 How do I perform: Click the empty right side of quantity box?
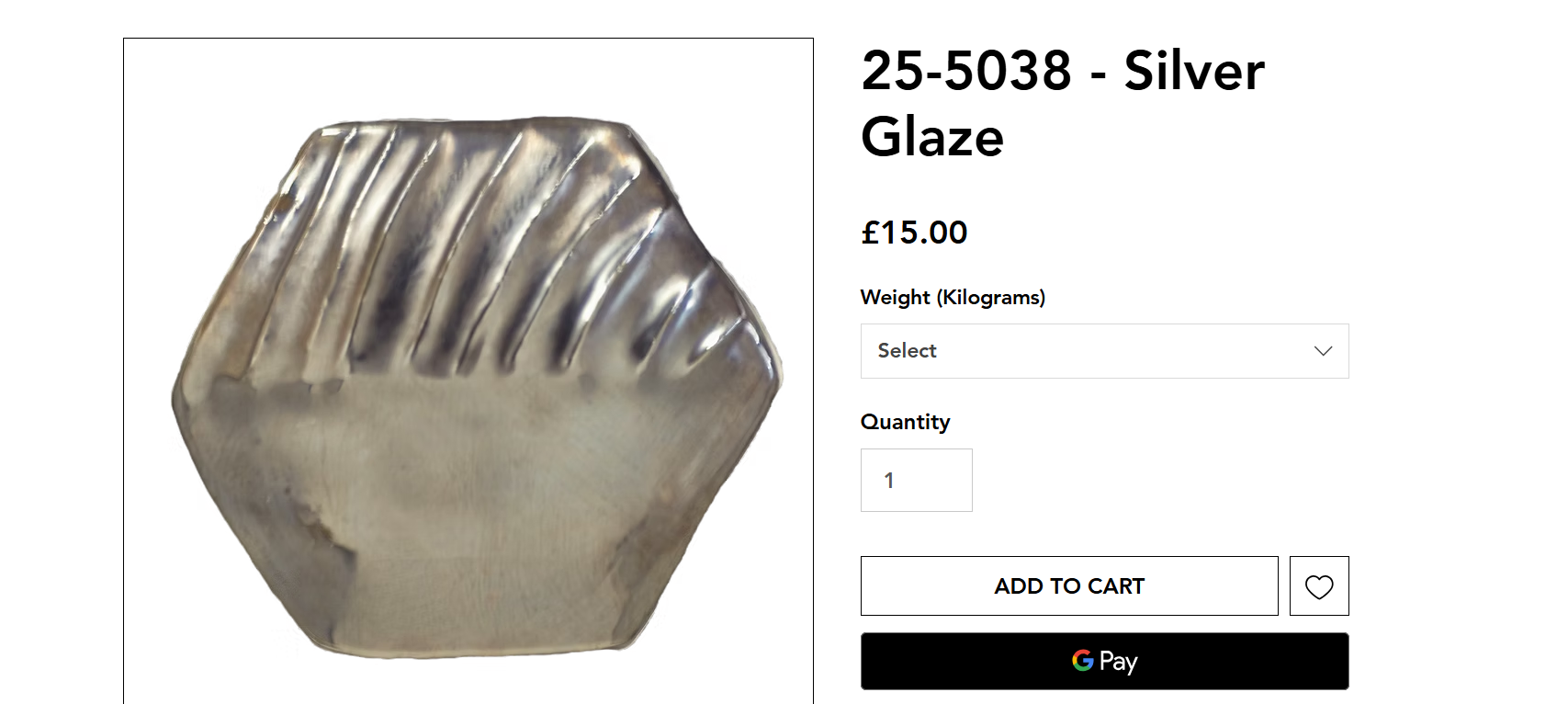(946, 481)
